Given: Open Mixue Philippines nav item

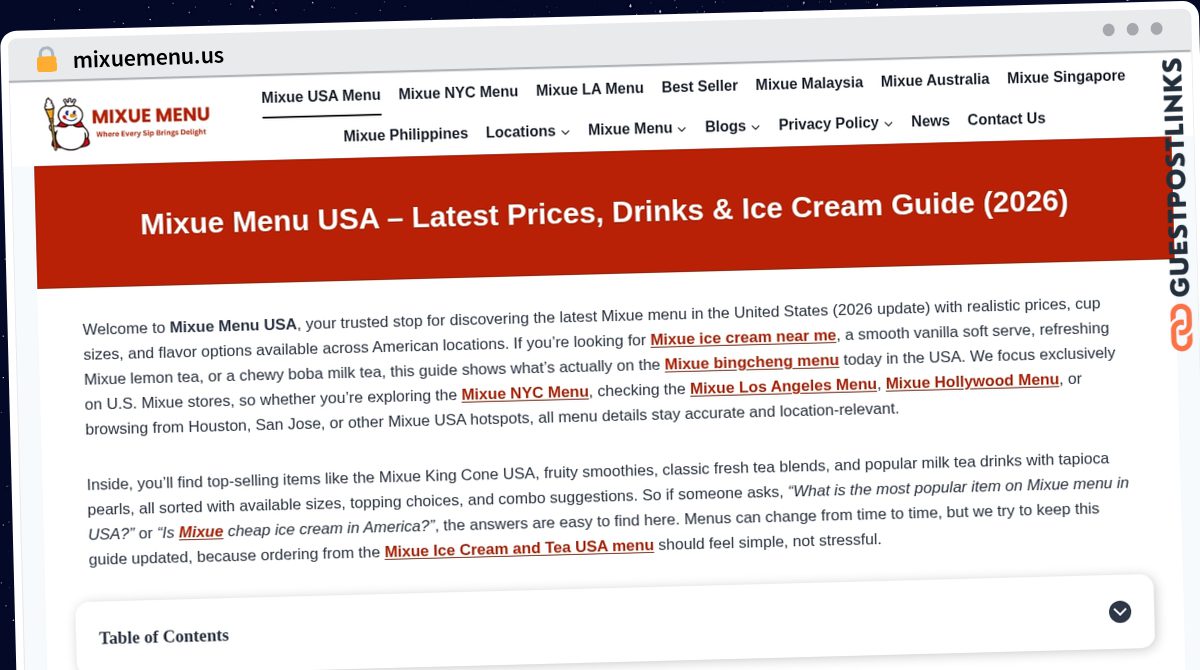Looking at the screenshot, I should pos(406,134).
